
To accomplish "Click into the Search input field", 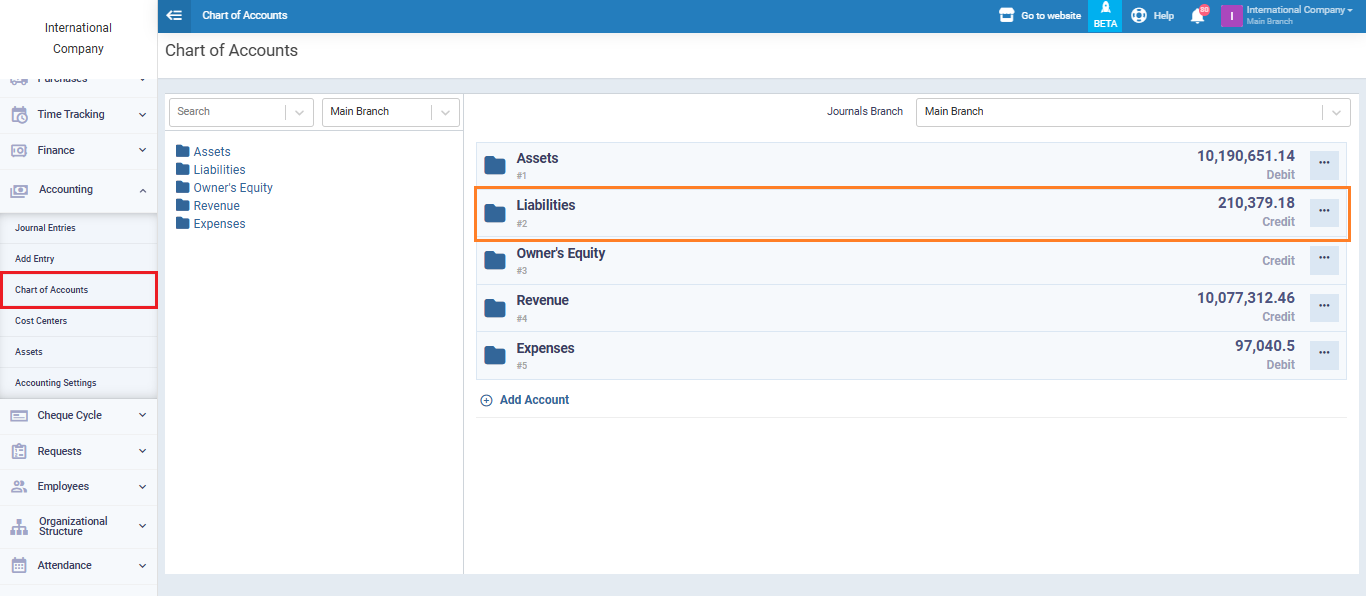I will 228,112.
